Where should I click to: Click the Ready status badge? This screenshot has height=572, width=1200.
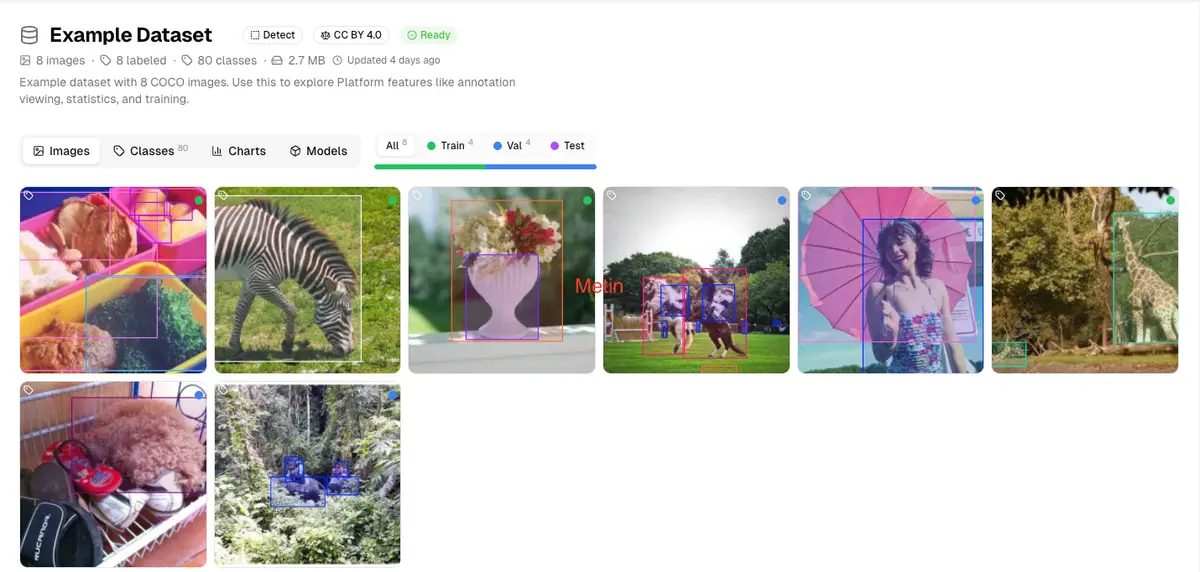click(429, 35)
